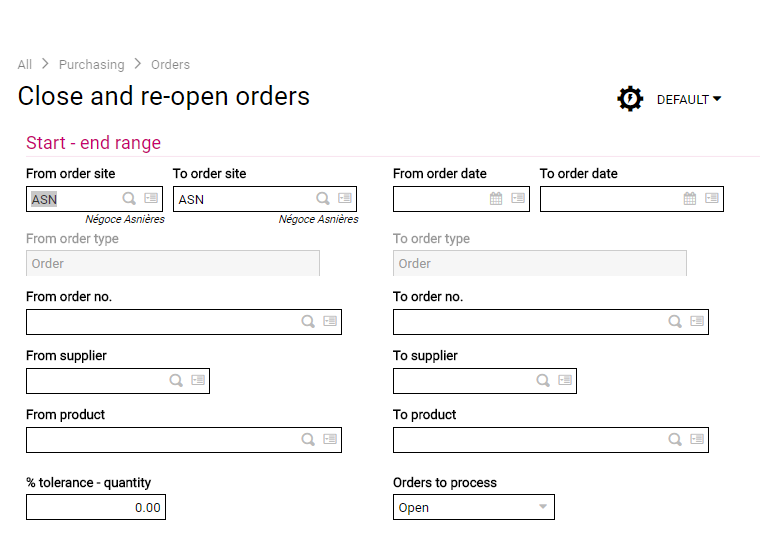The height and width of the screenshot is (553, 765).
Task: Open calendar picker for From order date
Action: (x=496, y=198)
